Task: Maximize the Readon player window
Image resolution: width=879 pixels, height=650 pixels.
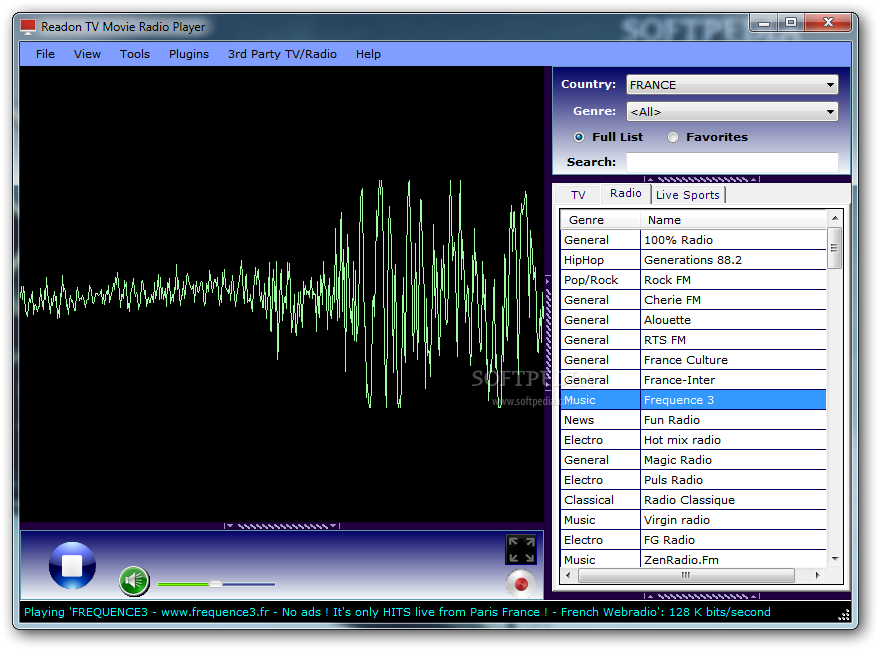Action: (x=791, y=23)
